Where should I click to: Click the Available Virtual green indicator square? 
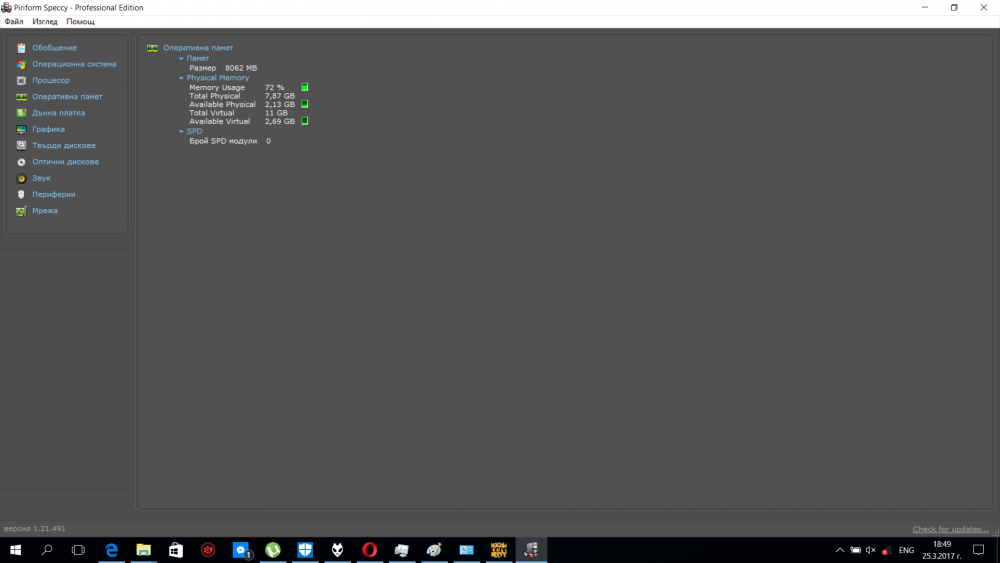pos(305,121)
